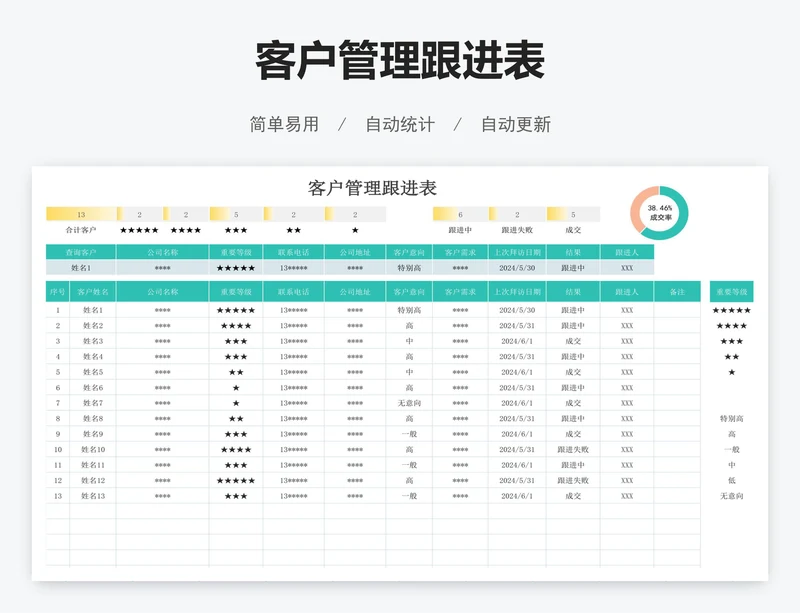Select the 成交 label in the summary strip
The height and width of the screenshot is (613, 800).
point(573,230)
